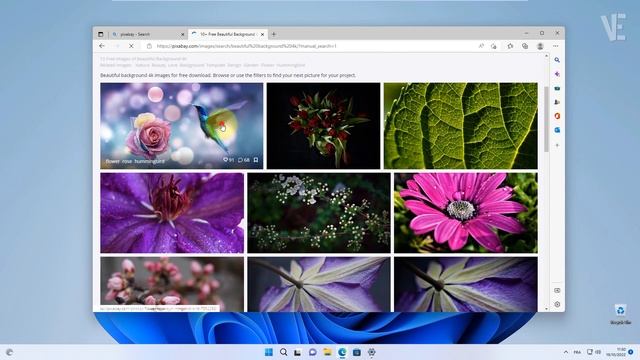640x360 pixels.
Task: Select the Recycle Bin desktop icon
Action: click(x=620, y=314)
